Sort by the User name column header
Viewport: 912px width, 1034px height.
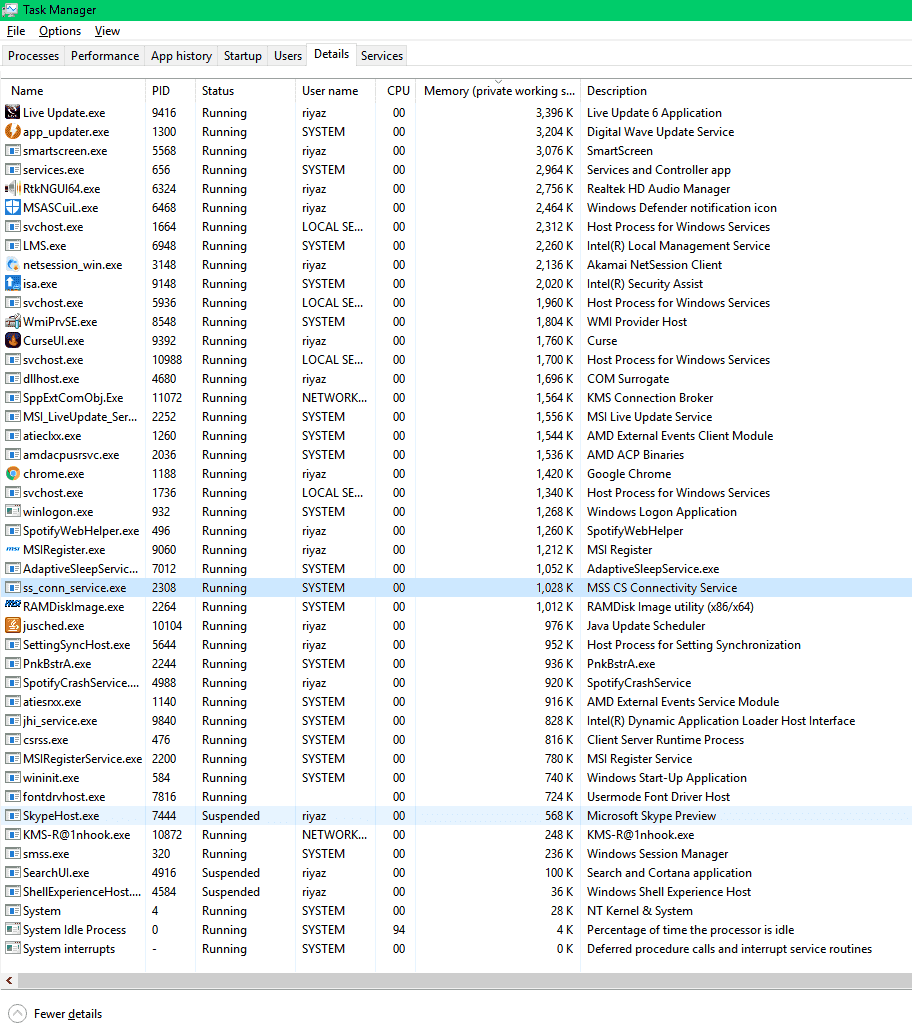tap(335, 90)
